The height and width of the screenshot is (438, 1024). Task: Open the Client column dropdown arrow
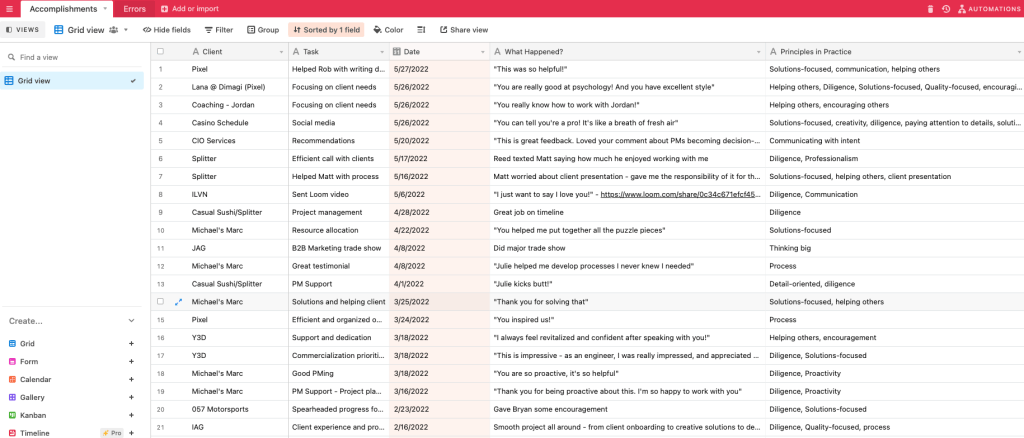280,51
